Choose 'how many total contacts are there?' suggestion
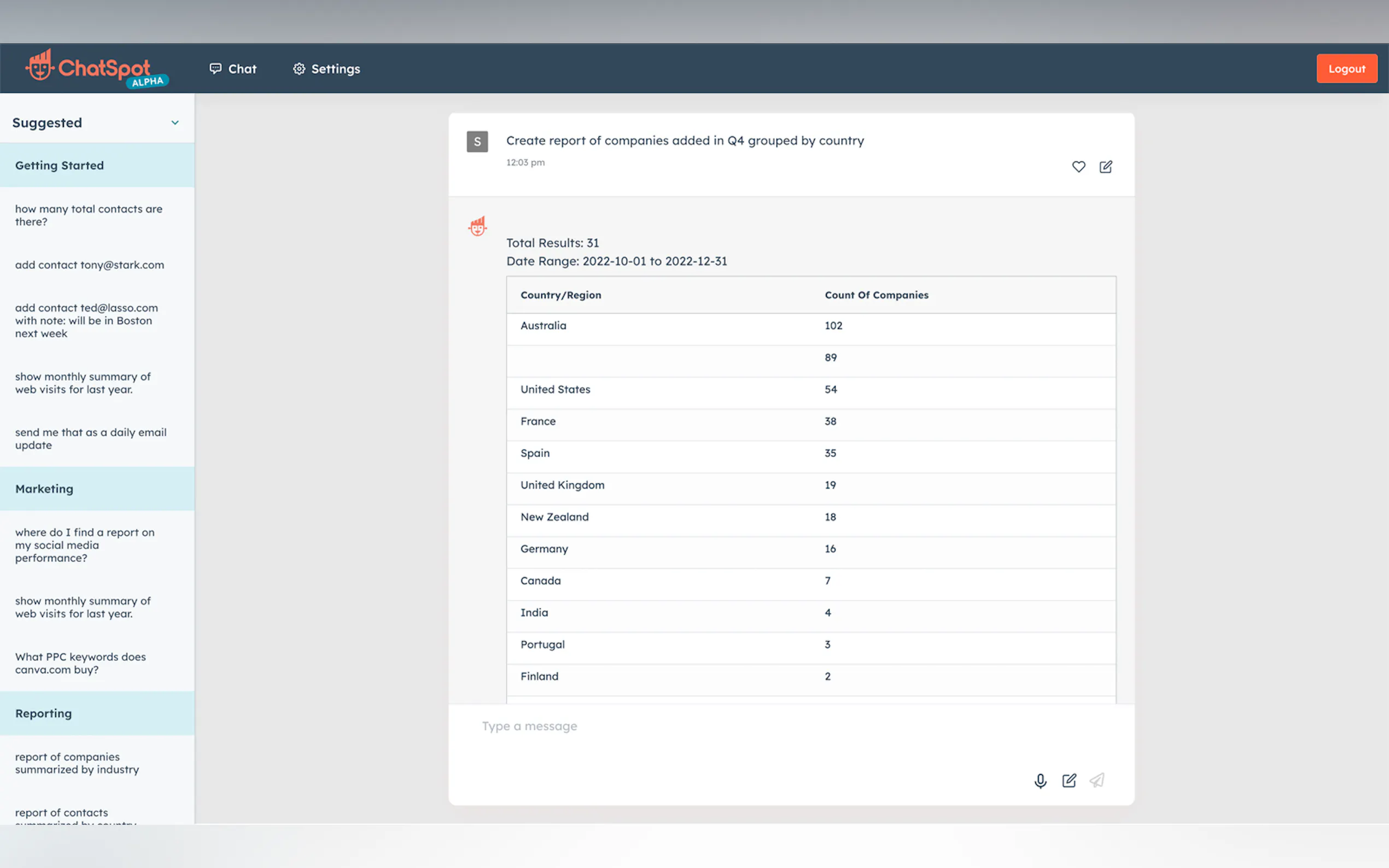The height and width of the screenshot is (868, 1389). click(x=89, y=215)
